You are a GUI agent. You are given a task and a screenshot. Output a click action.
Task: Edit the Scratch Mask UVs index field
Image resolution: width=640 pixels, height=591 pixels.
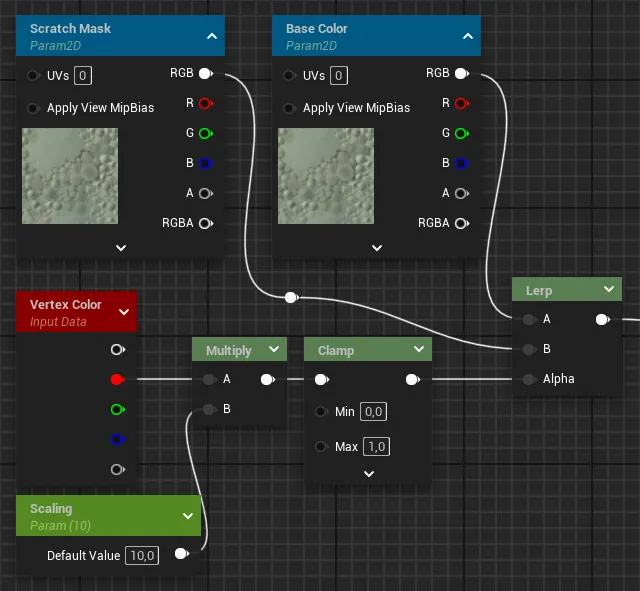coord(83,76)
